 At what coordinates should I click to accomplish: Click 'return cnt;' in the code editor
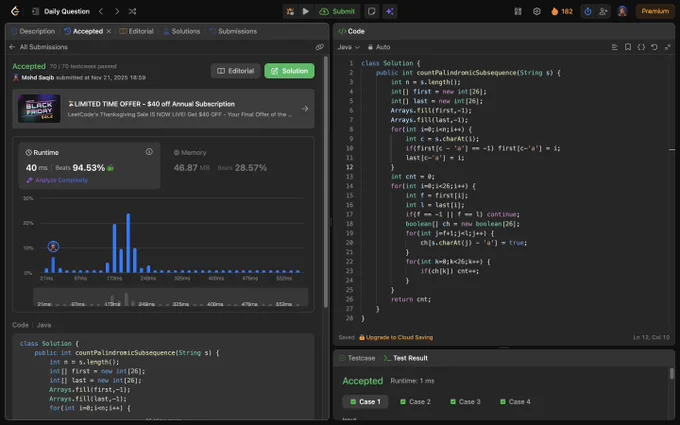tap(411, 299)
